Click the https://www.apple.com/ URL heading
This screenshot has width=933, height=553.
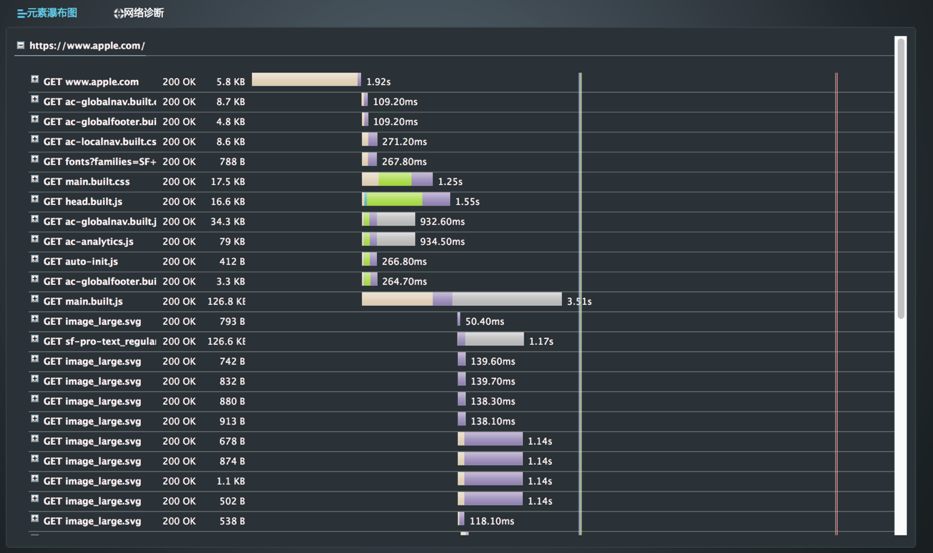87,45
